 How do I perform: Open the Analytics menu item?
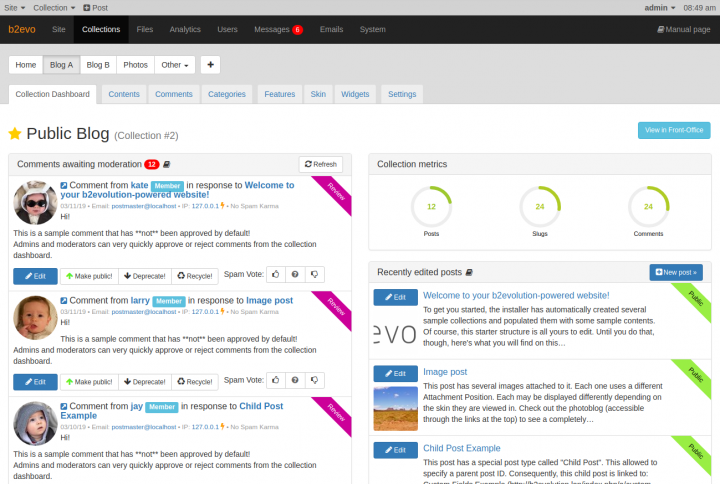pos(185,30)
